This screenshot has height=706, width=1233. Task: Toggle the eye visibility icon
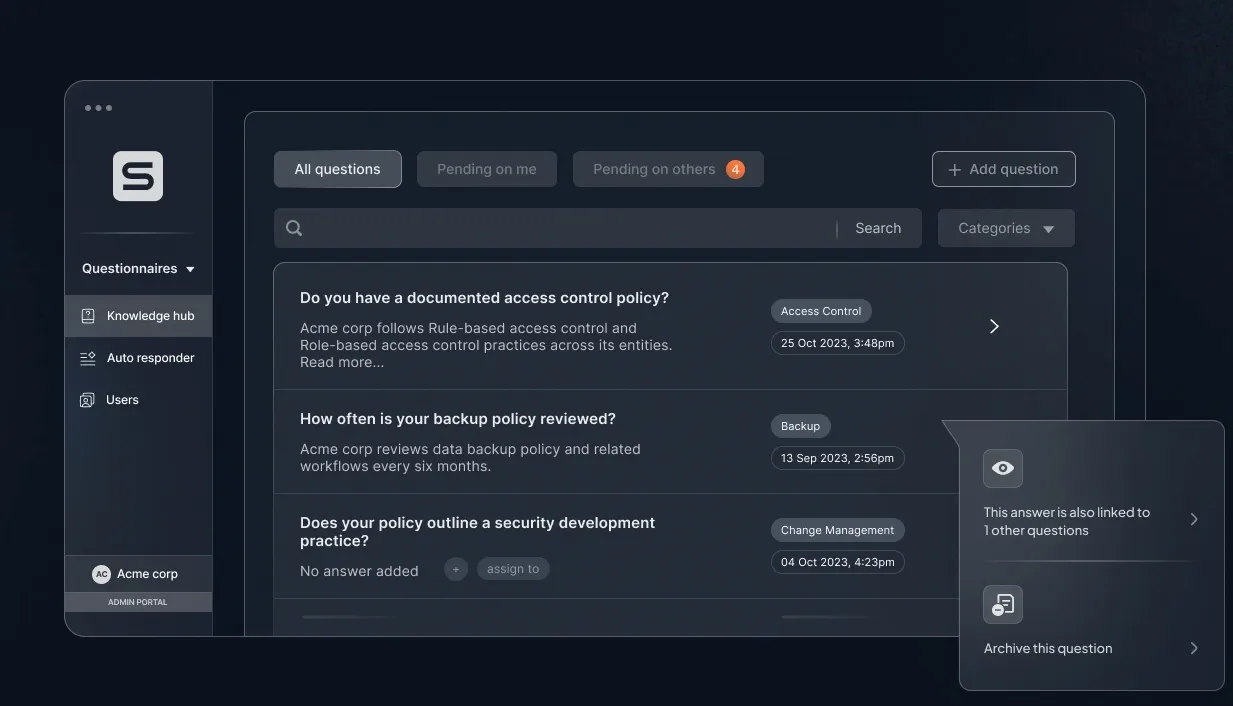tap(1002, 468)
